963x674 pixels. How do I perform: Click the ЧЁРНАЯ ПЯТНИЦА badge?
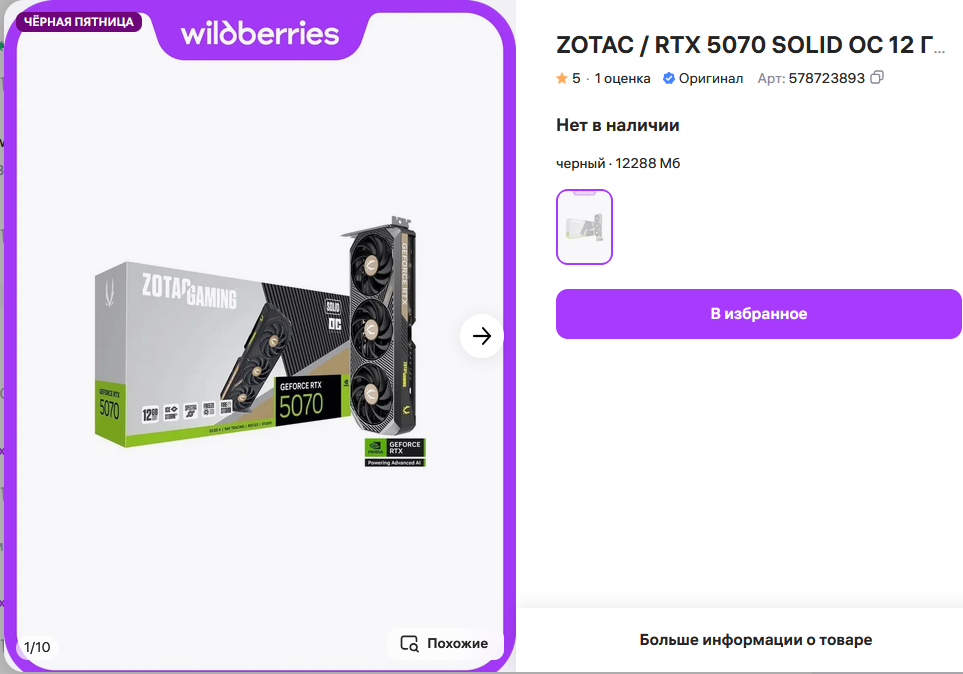(x=79, y=22)
